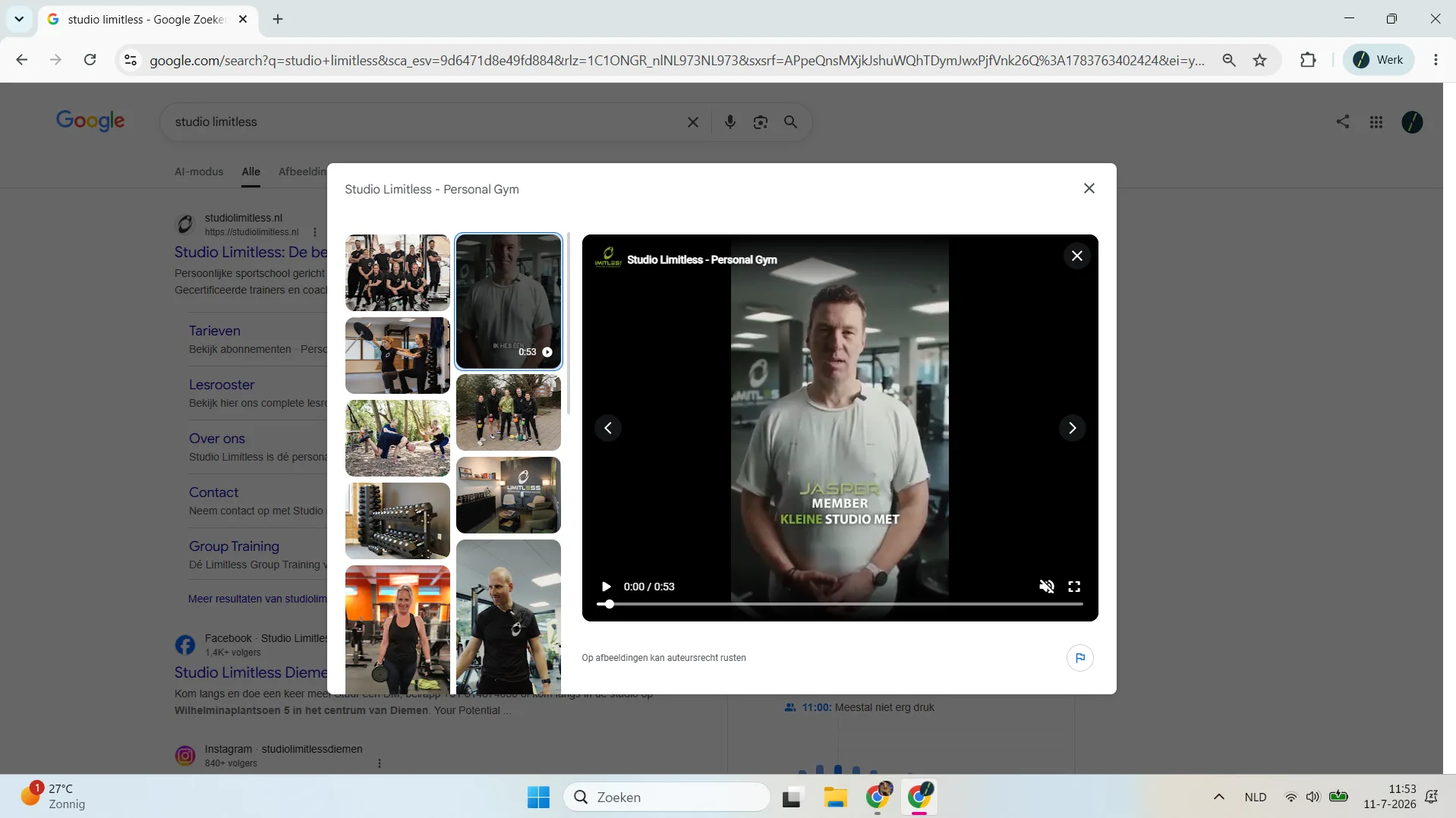Viewport: 1456px width, 818px height.
Task: Bookmark this page with the star
Action: tap(1260, 60)
